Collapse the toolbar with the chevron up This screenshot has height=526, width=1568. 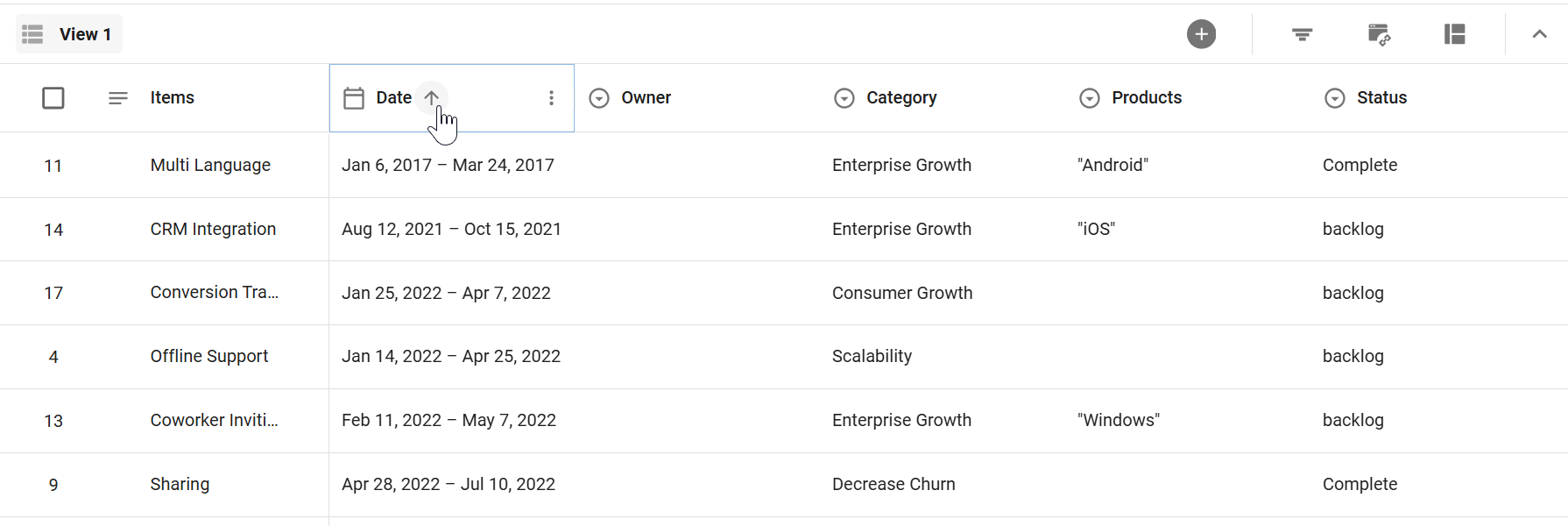pyautogui.click(x=1539, y=34)
